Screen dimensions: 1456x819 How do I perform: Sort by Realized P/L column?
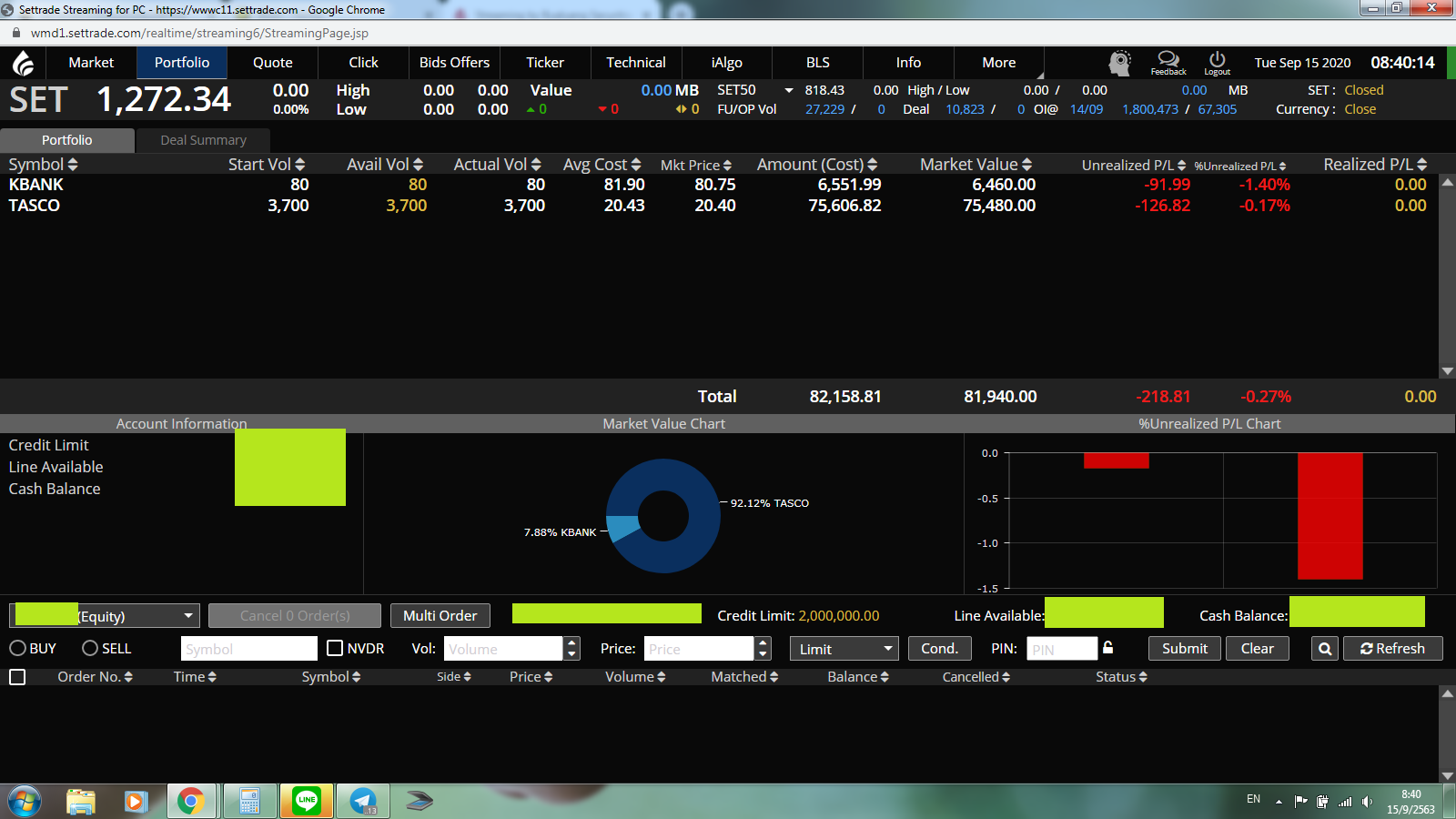point(1376,165)
